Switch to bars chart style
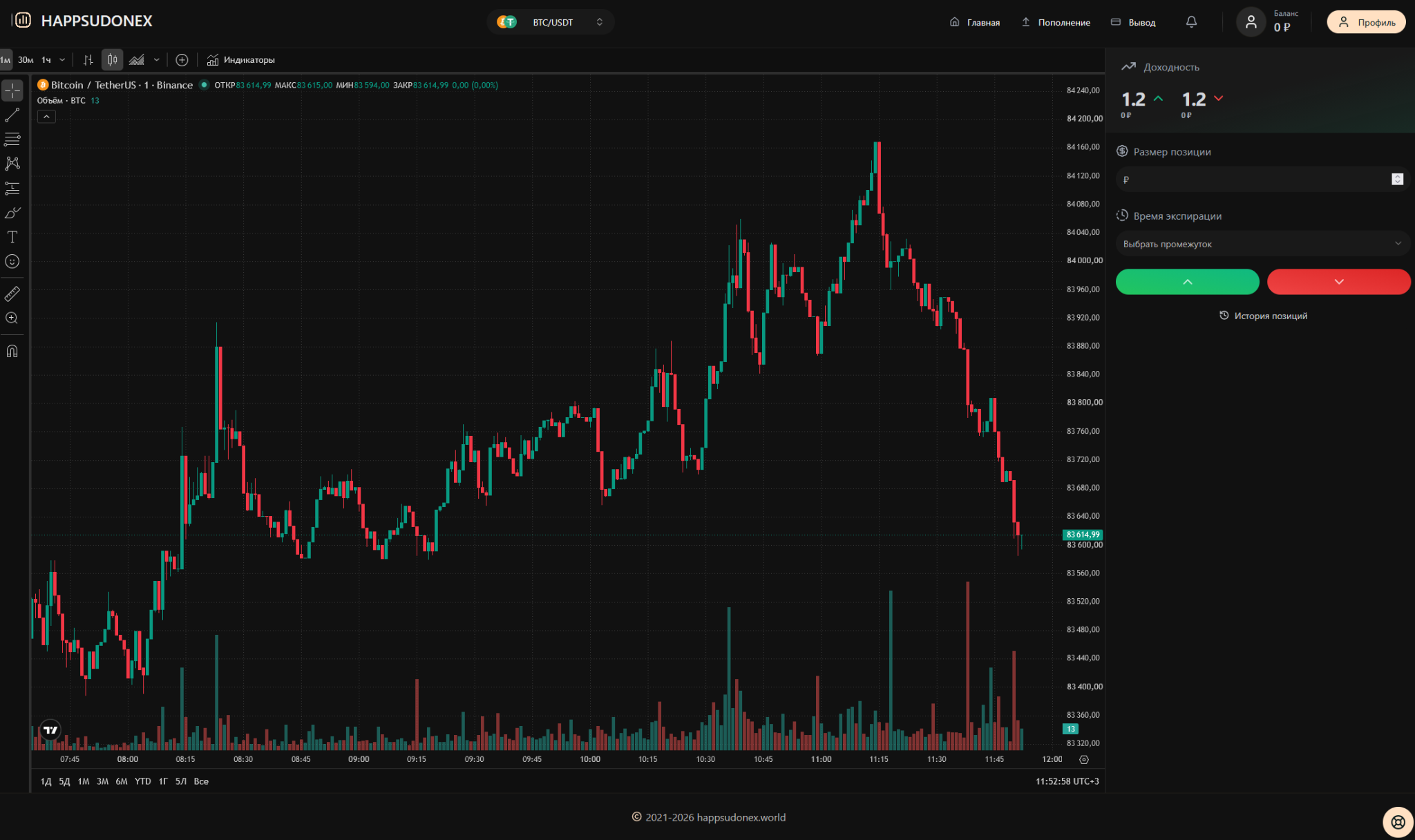Image resolution: width=1415 pixels, height=840 pixels. 88,60
